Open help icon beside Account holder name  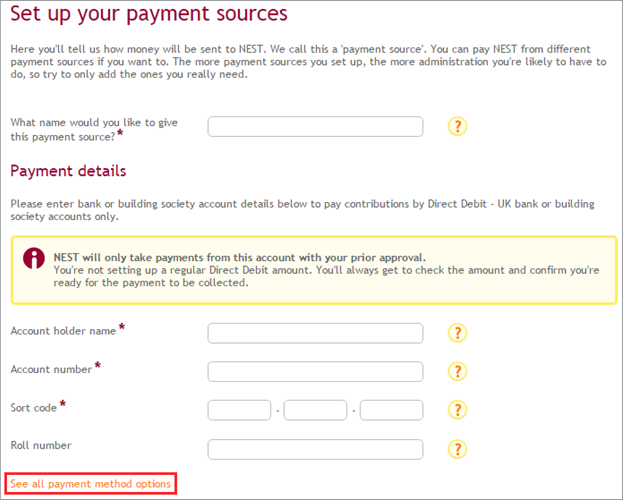point(457,333)
